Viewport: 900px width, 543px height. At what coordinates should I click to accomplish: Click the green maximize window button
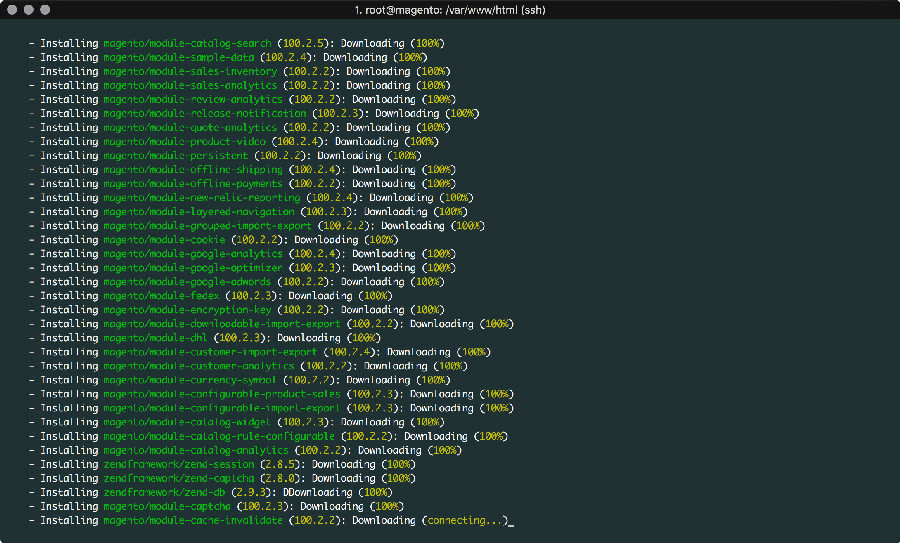tap(45, 10)
